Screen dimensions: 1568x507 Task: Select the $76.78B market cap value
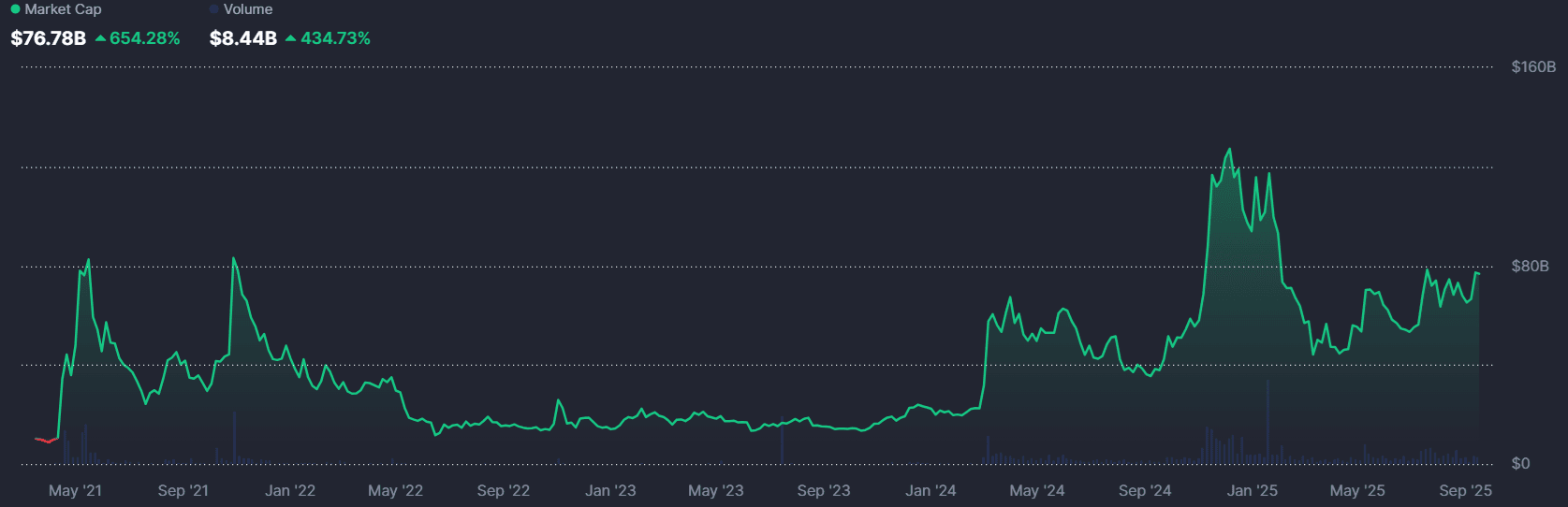pos(49,38)
